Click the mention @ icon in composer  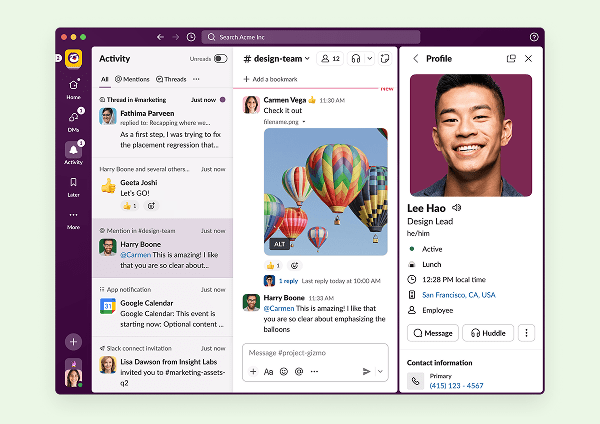click(x=299, y=371)
